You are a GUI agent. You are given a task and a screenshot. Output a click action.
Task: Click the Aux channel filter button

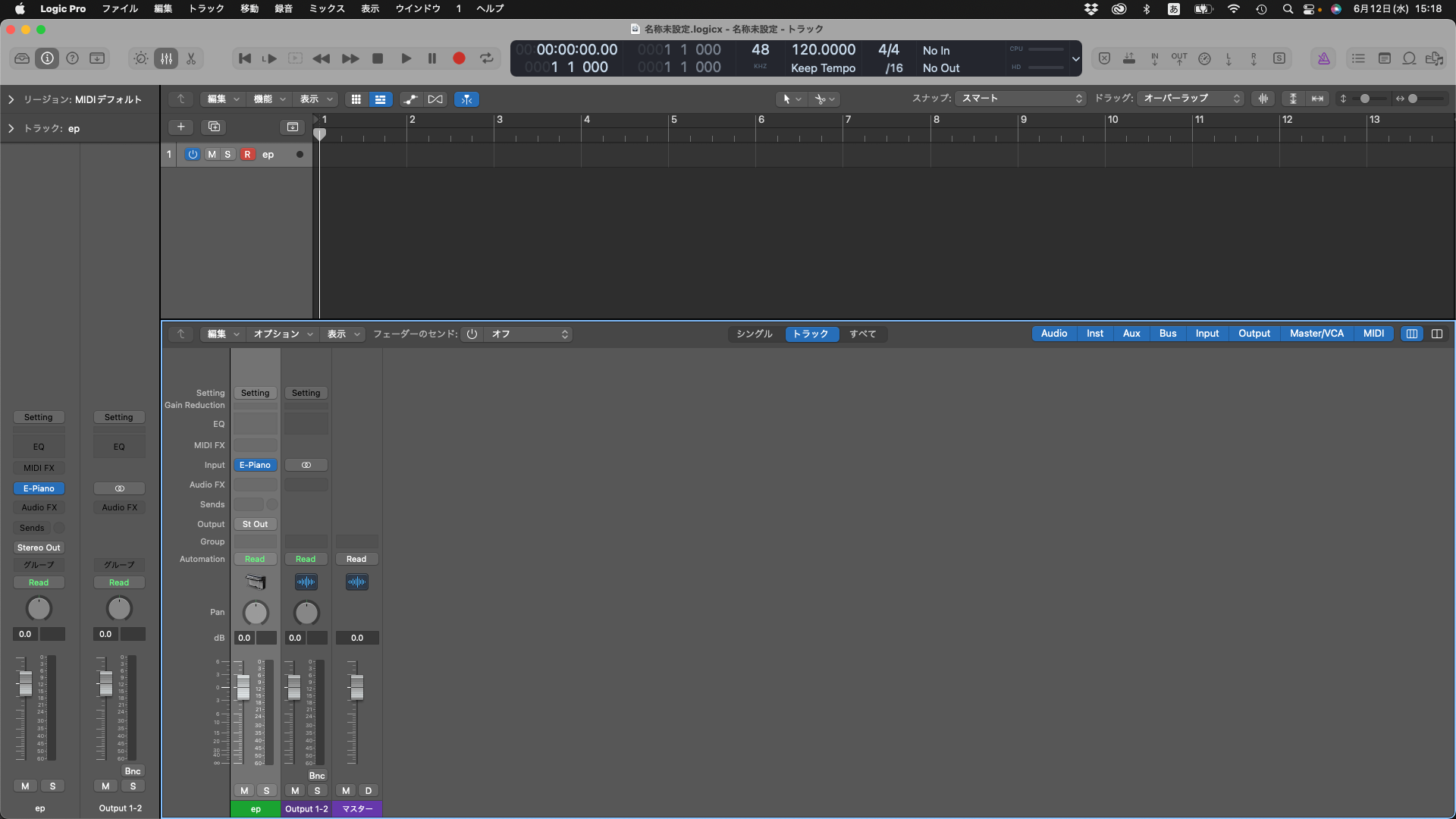click(x=1131, y=334)
